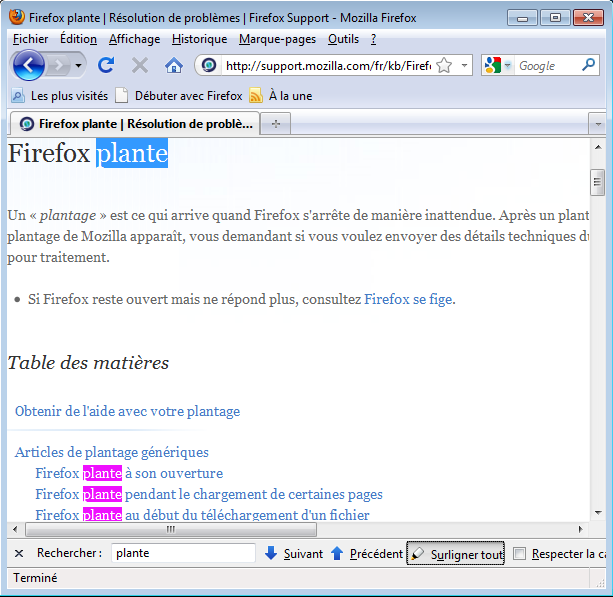Open the Affichage menu
This screenshot has width=613, height=597.
coord(134,39)
